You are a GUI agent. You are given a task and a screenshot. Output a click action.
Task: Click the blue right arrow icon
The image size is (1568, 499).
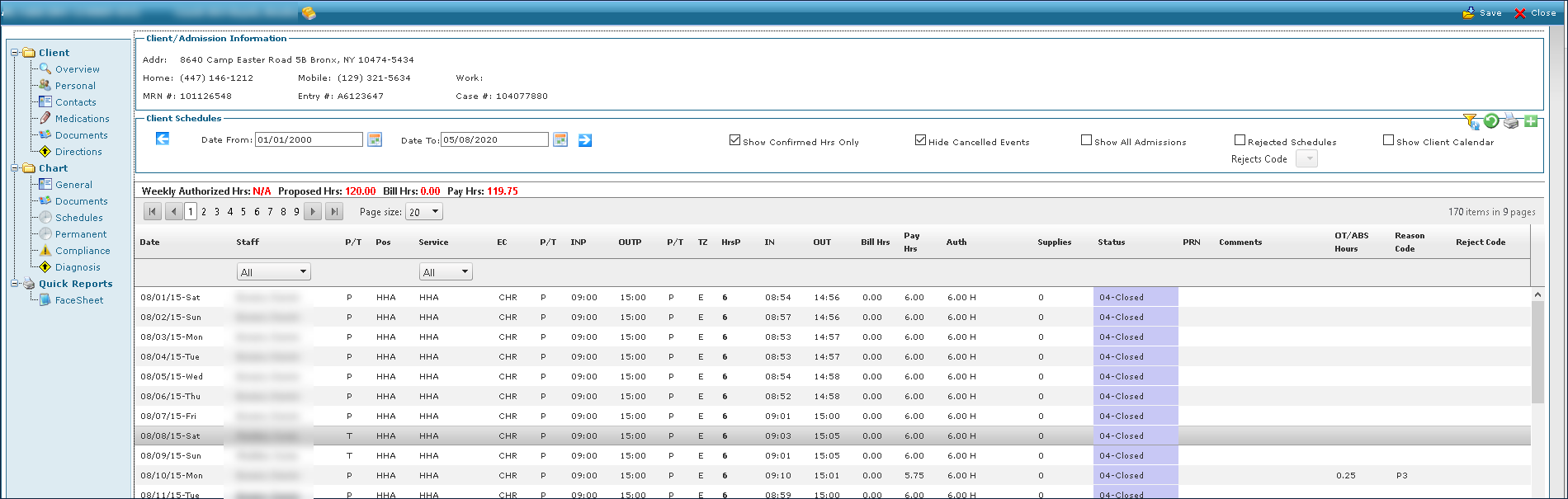click(585, 140)
